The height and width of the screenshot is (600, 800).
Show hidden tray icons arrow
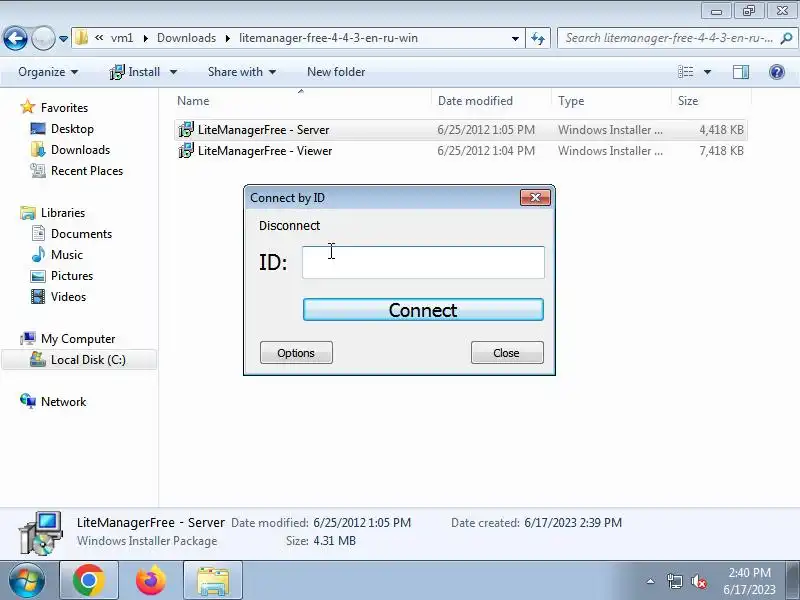coord(651,581)
